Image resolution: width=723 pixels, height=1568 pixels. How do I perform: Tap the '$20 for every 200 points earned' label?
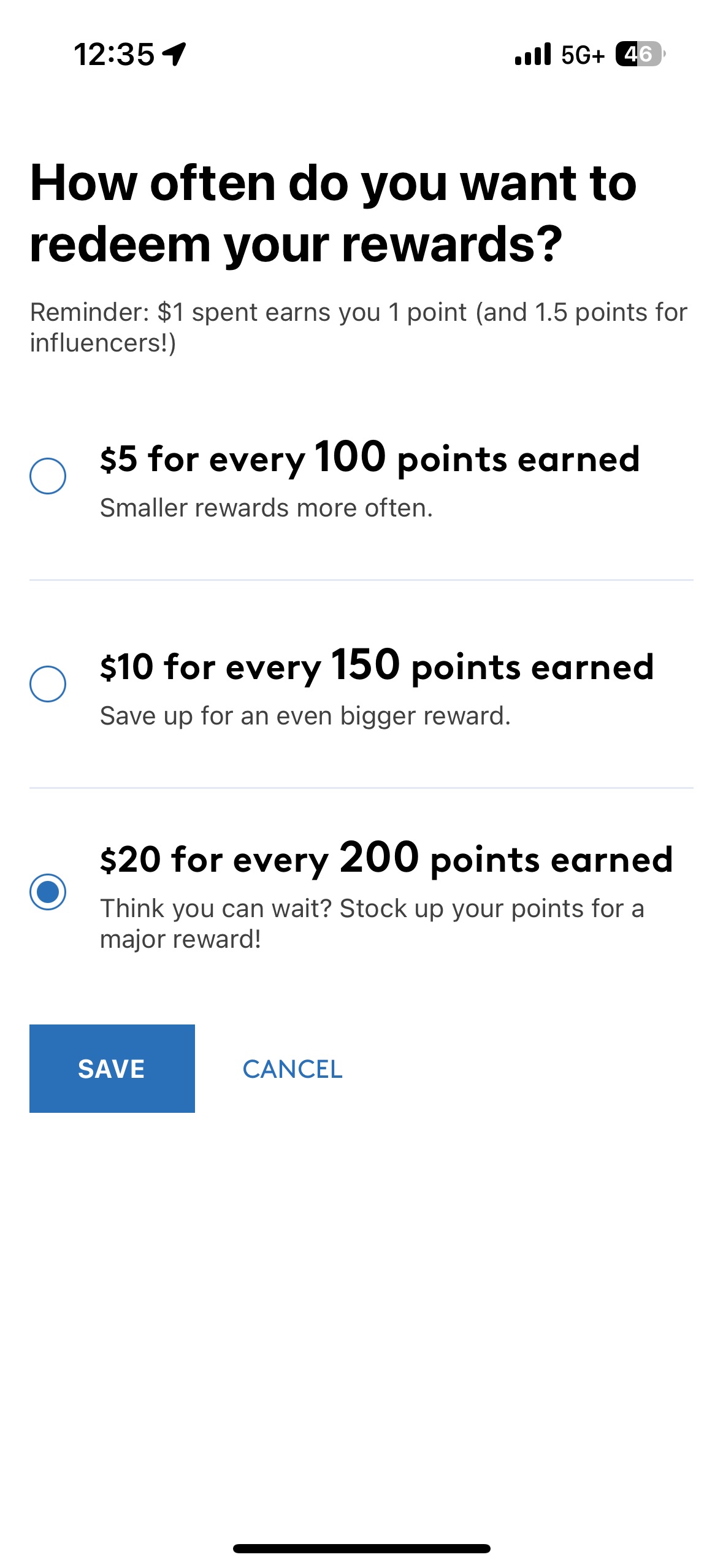pyautogui.click(x=386, y=859)
